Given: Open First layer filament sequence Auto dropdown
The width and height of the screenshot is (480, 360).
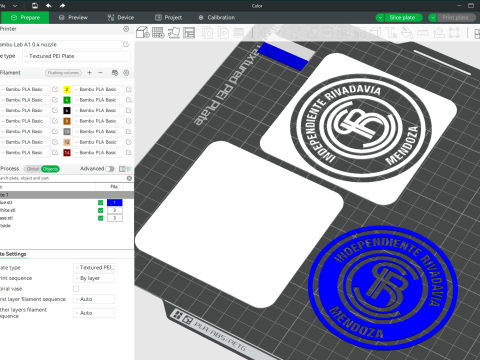Looking at the screenshot, I should [x=94, y=299].
